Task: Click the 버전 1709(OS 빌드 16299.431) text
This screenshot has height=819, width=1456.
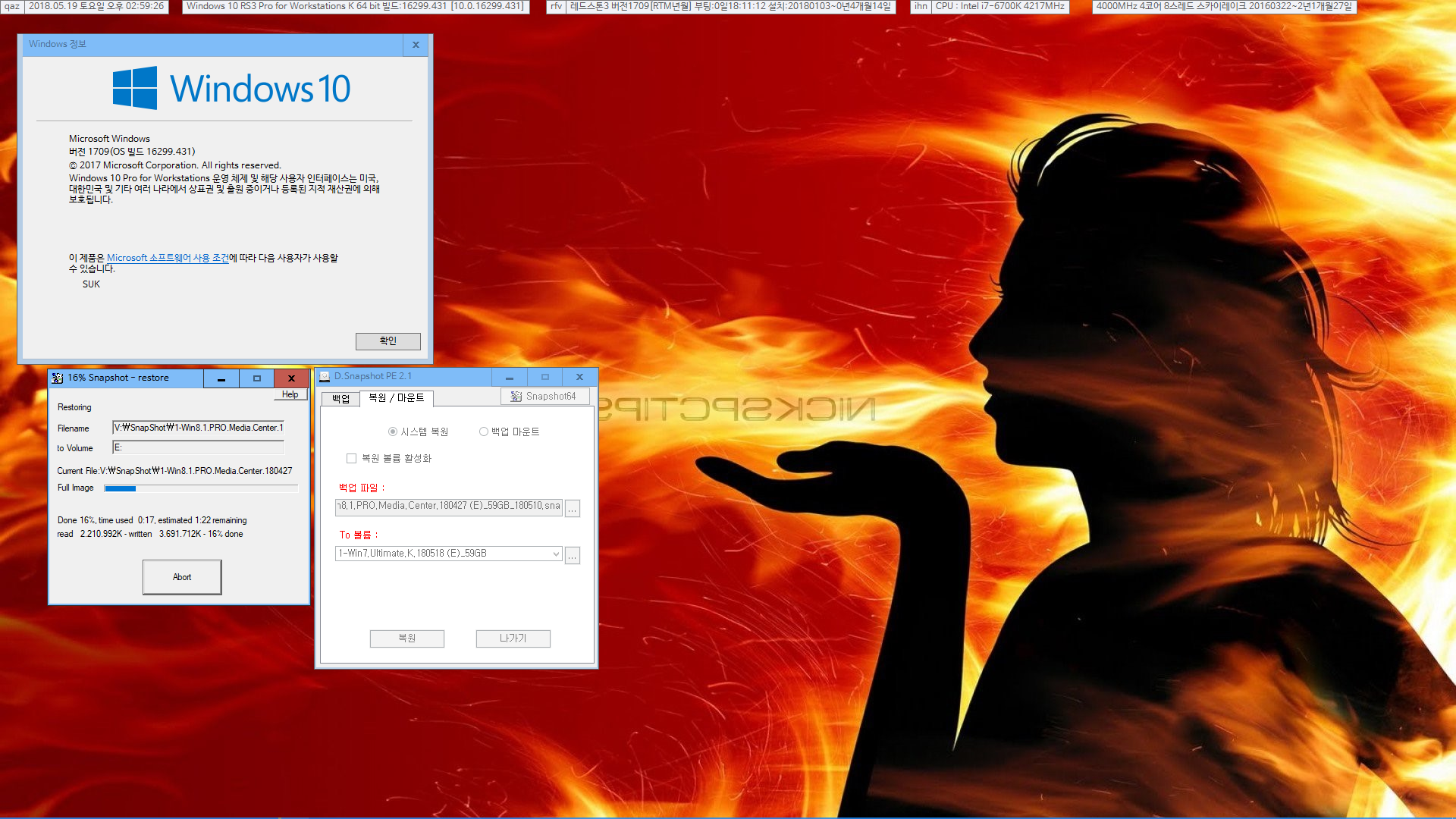Action: point(132,152)
